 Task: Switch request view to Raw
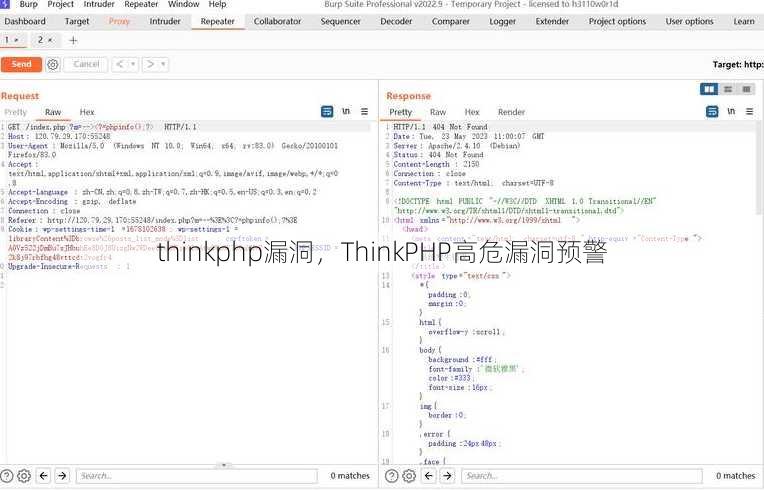(53, 112)
